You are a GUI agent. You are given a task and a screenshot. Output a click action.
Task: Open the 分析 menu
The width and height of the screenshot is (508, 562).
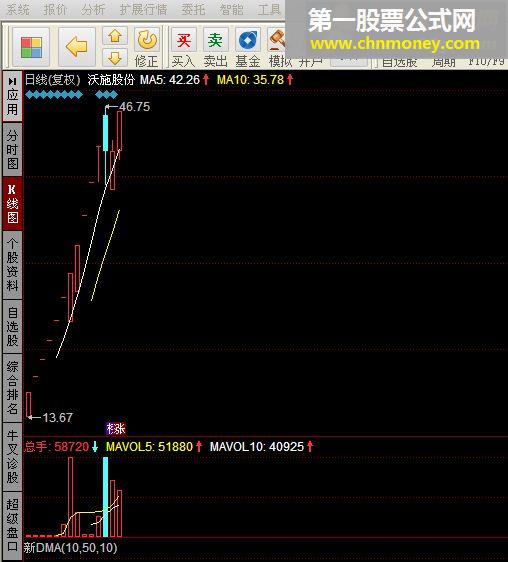93,10
